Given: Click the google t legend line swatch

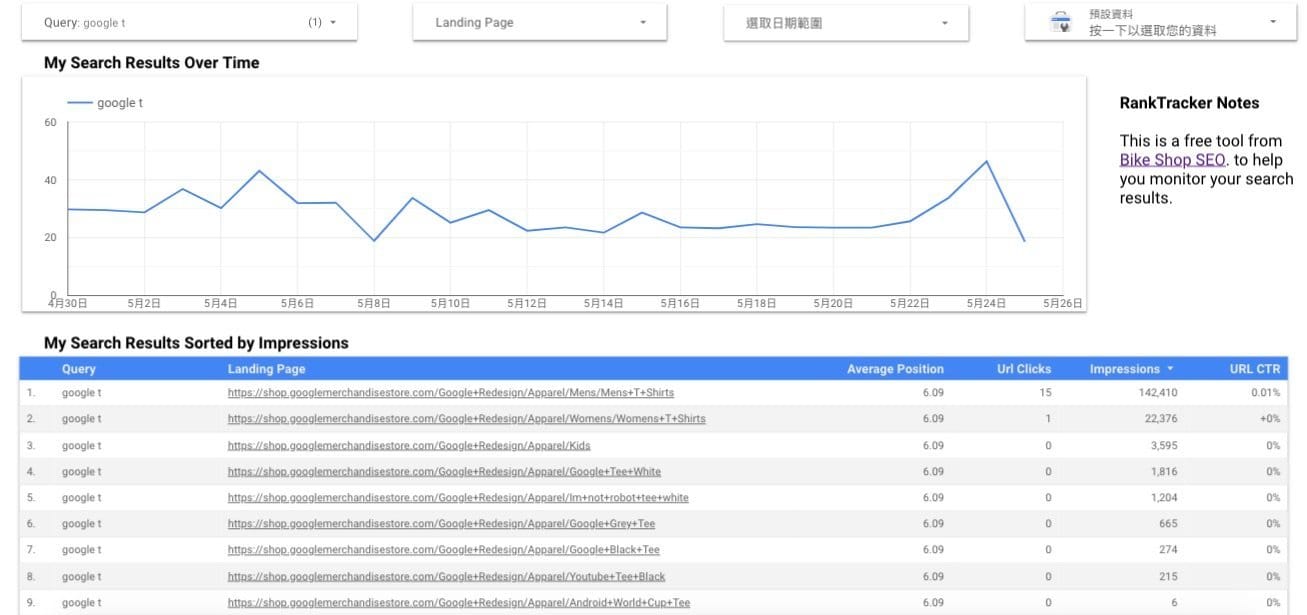Looking at the screenshot, I should coord(79,103).
